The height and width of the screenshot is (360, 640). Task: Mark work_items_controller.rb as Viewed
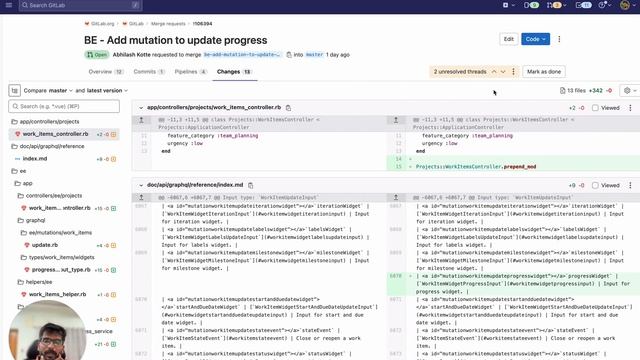606,108
